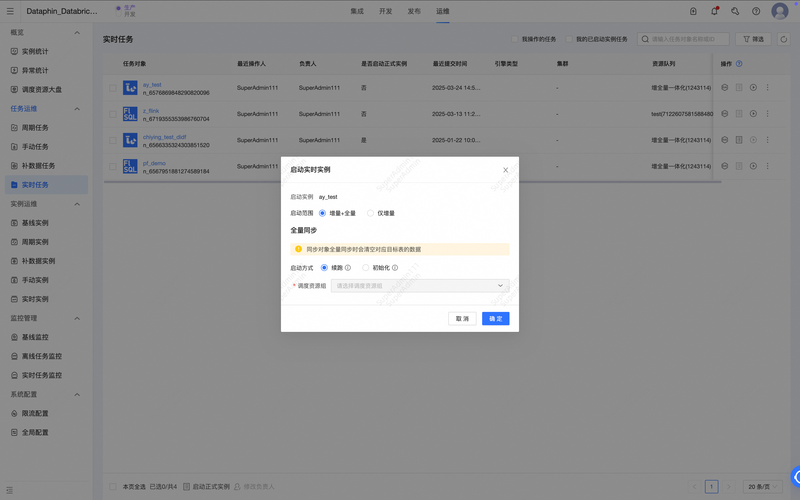
Task: Click the 启动正式实例 batch button
Action: (207, 487)
